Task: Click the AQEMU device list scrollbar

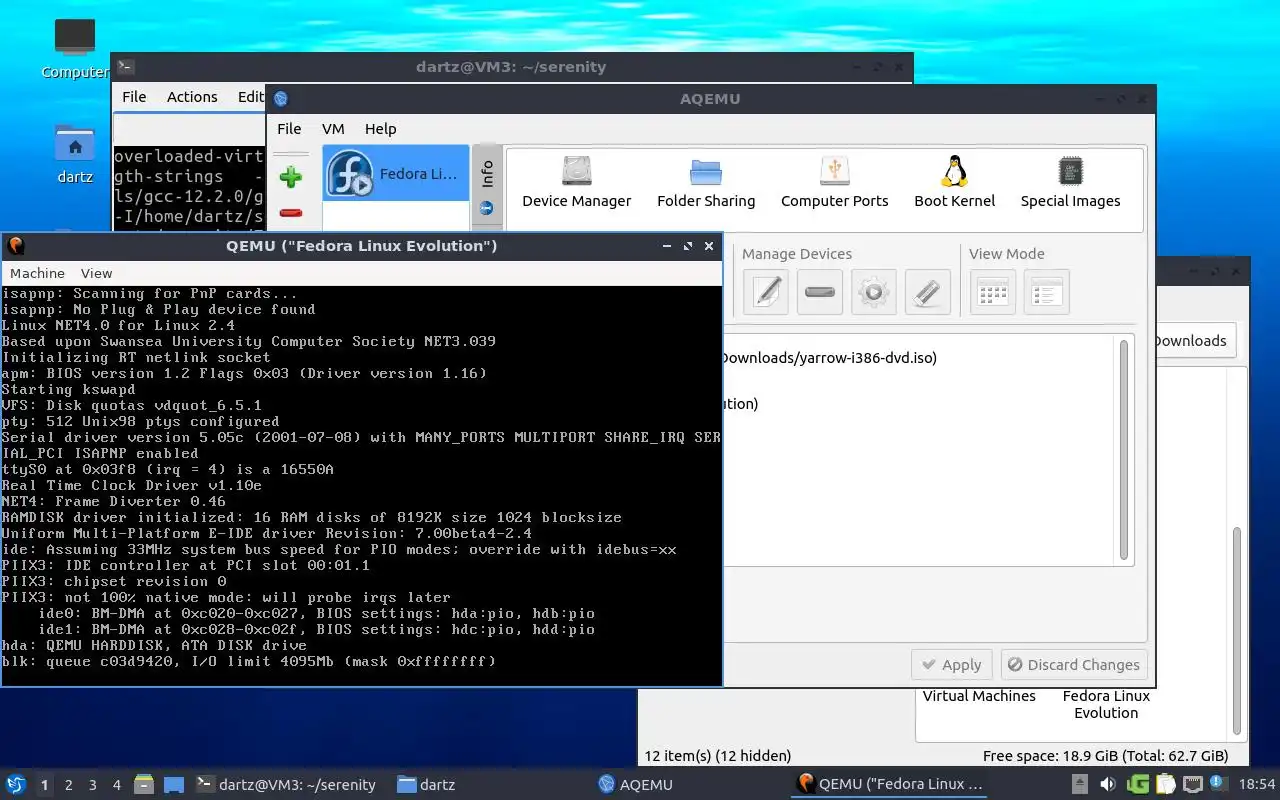Action: click(x=1124, y=450)
